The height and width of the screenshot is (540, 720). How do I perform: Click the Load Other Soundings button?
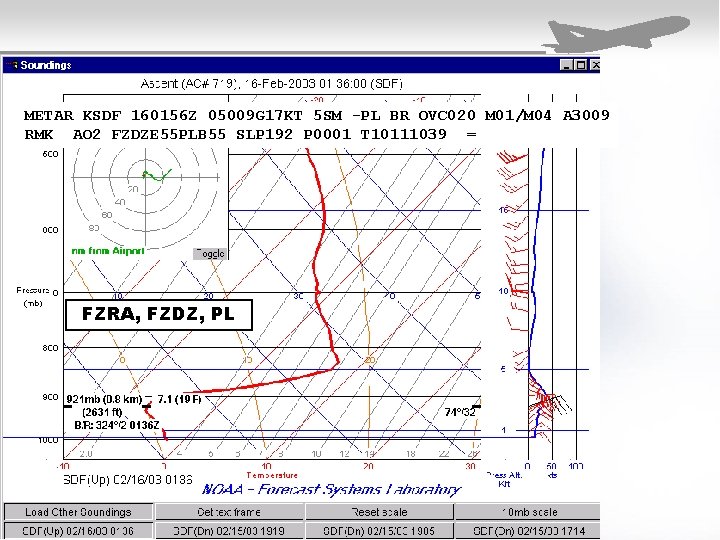pyautogui.click(x=78, y=512)
